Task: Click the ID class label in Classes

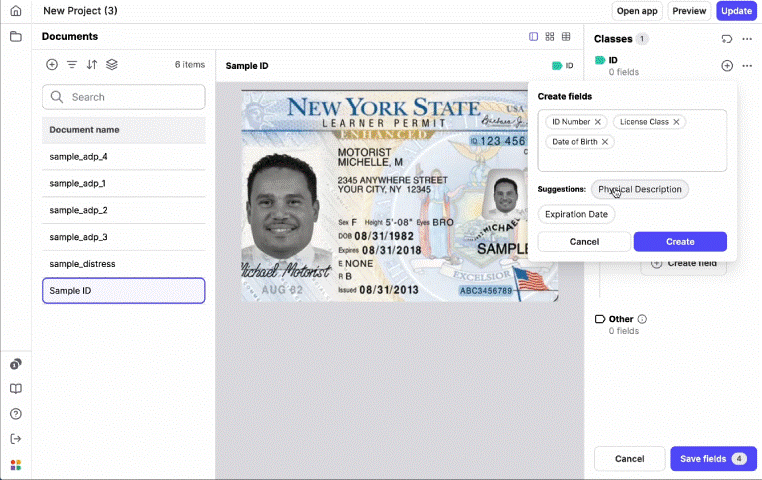Action: click(x=613, y=60)
